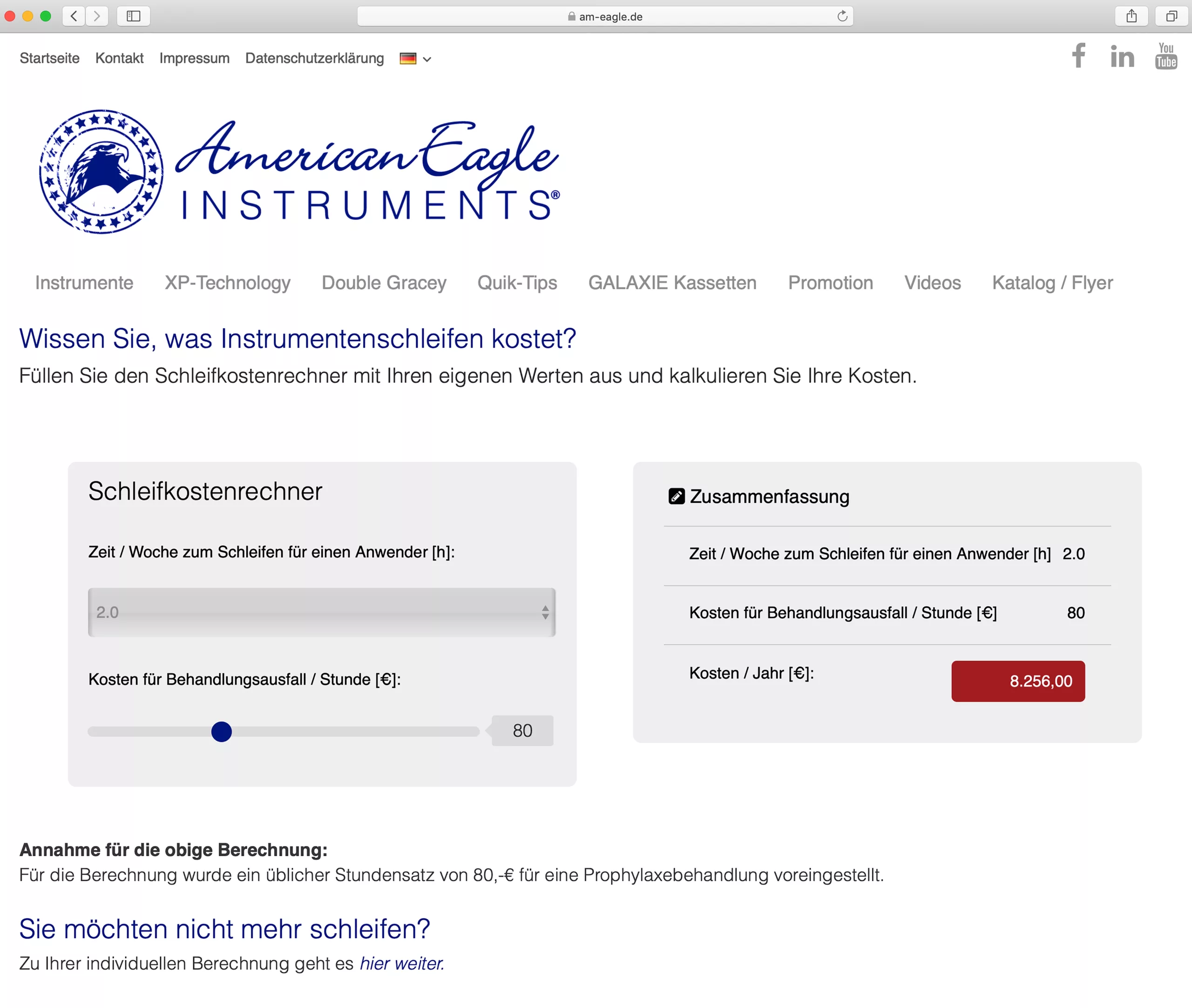Open the Katalog / Flyer menu
Viewport: 1192px width, 1008px height.
1053,283
